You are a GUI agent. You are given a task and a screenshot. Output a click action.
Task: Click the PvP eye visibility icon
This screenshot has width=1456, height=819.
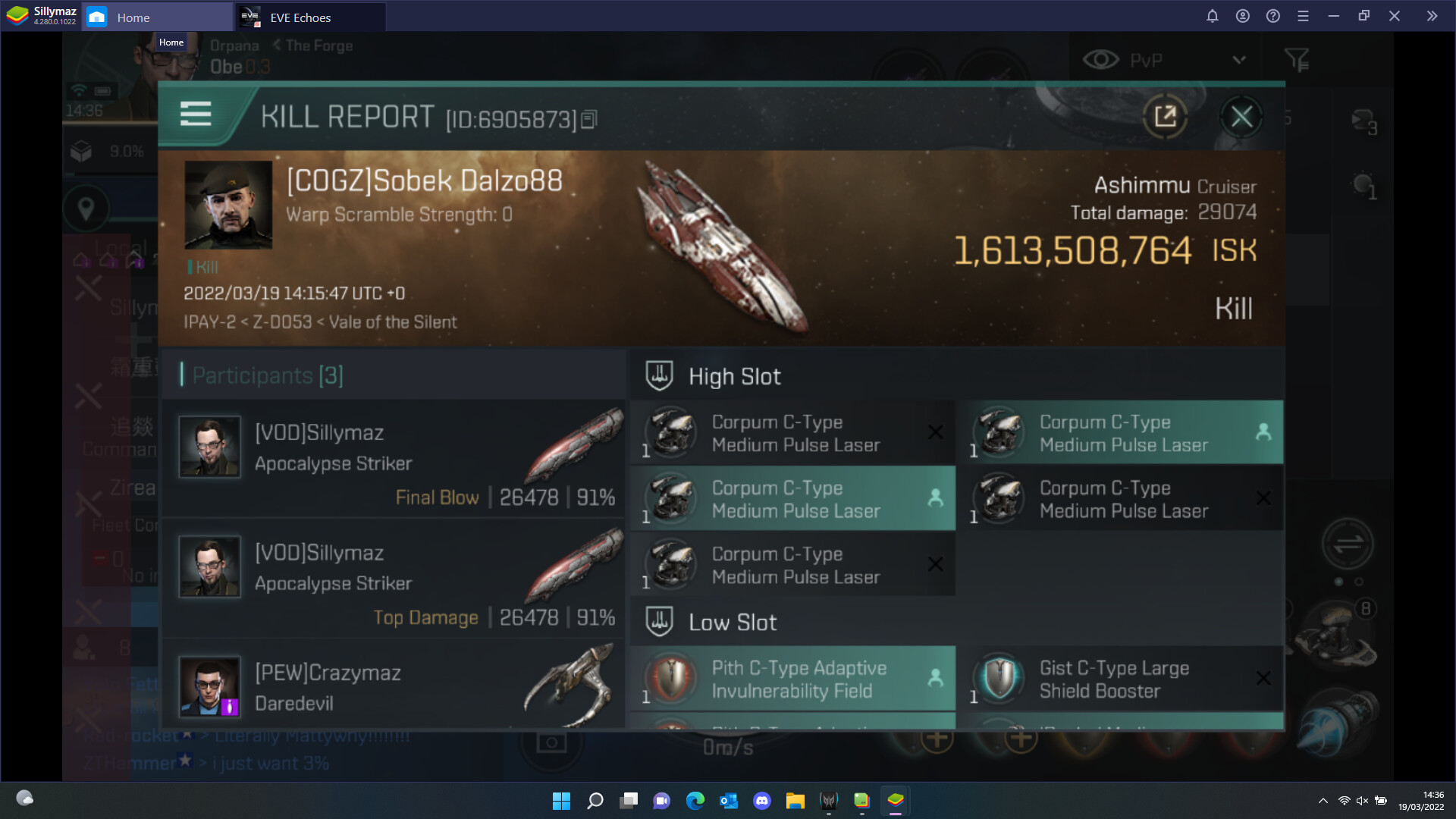[x=1100, y=60]
